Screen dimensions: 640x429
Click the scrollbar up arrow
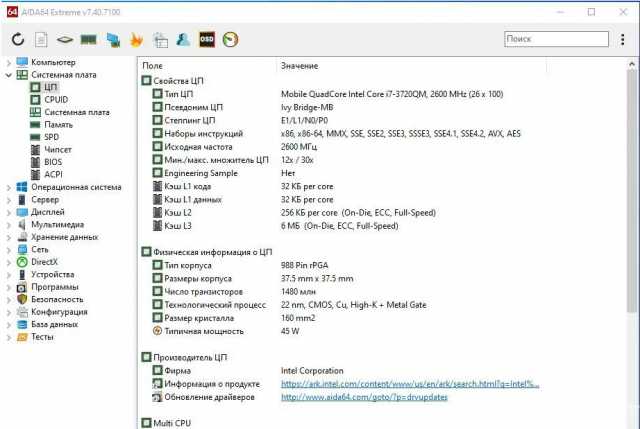[x=632, y=64]
